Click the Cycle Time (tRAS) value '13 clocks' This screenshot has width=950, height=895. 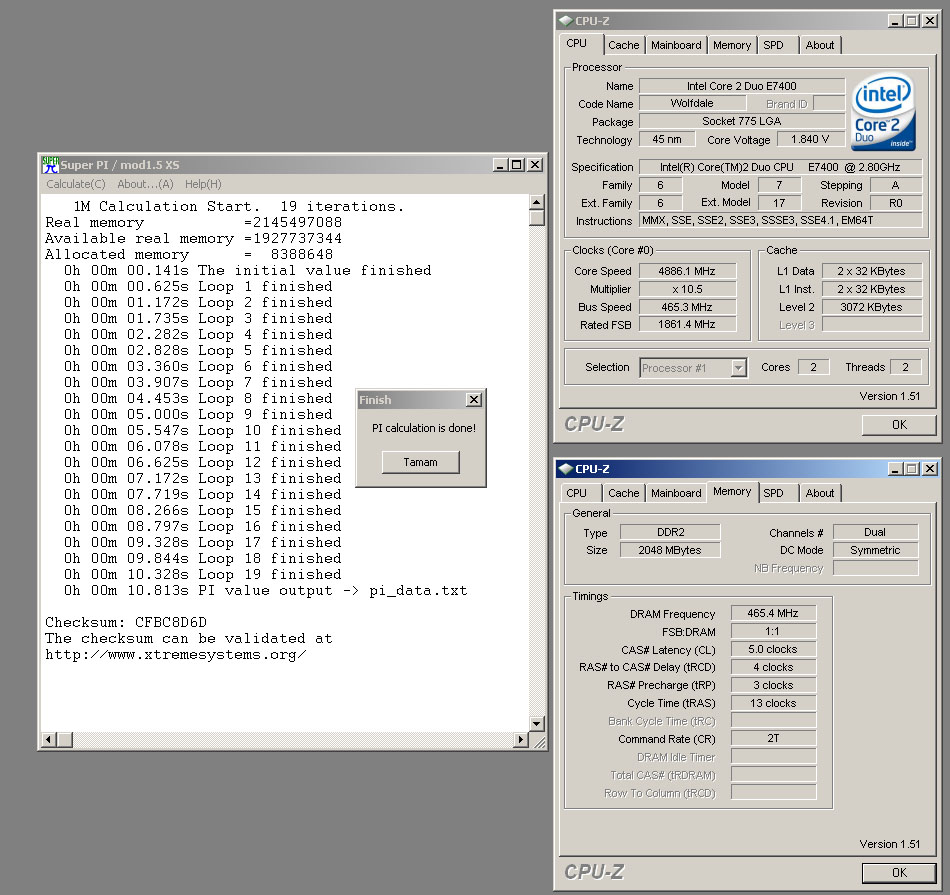773,704
